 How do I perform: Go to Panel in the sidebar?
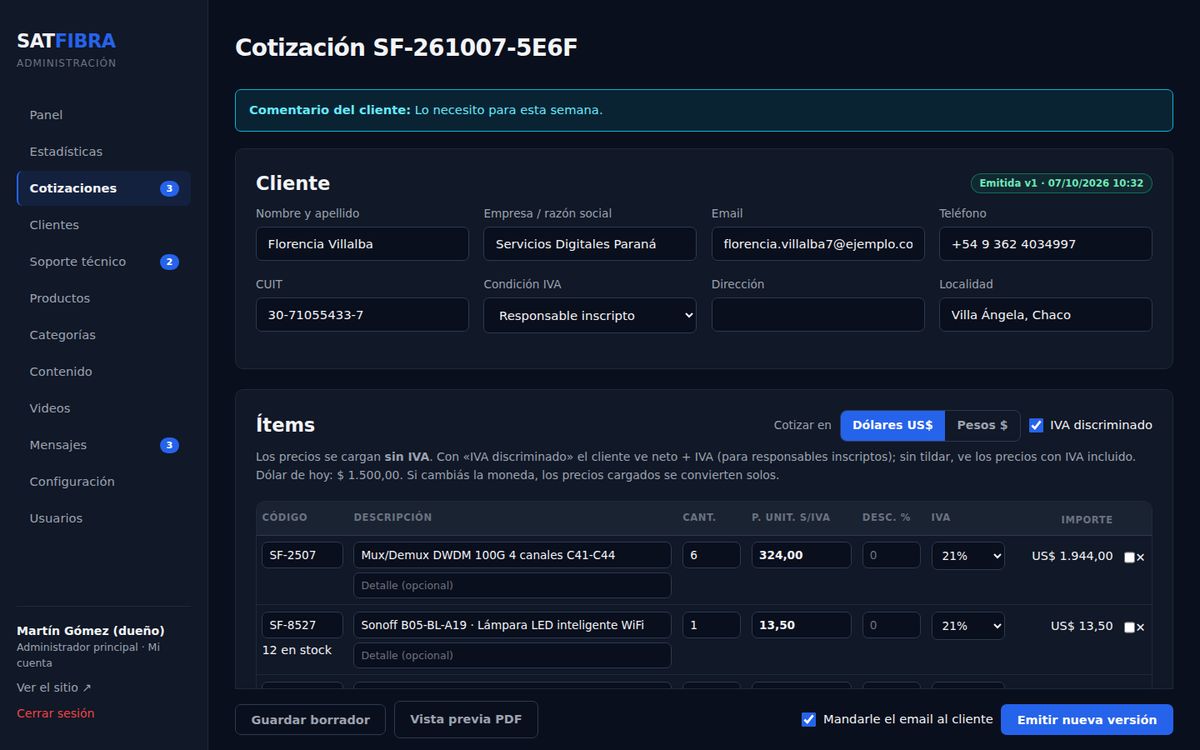[104, 115]
